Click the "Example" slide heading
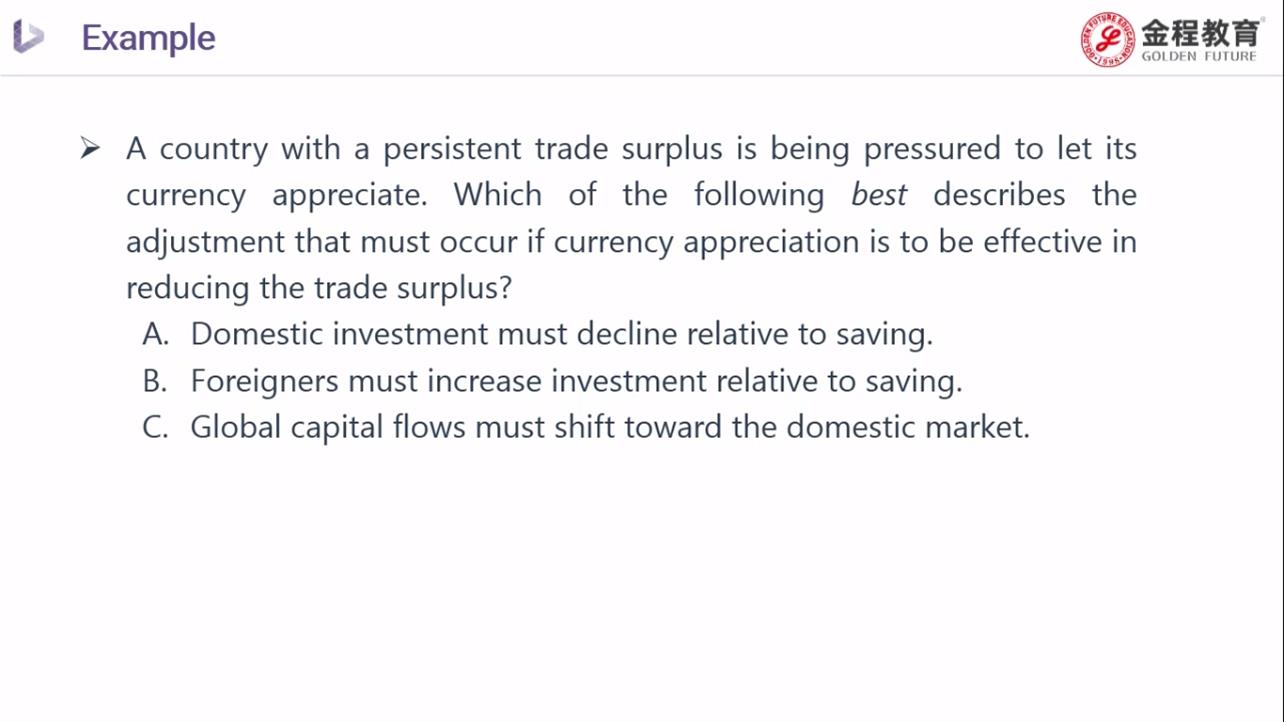The height and width of the screenshot is (722, 1284). click(x=148, y=38)
